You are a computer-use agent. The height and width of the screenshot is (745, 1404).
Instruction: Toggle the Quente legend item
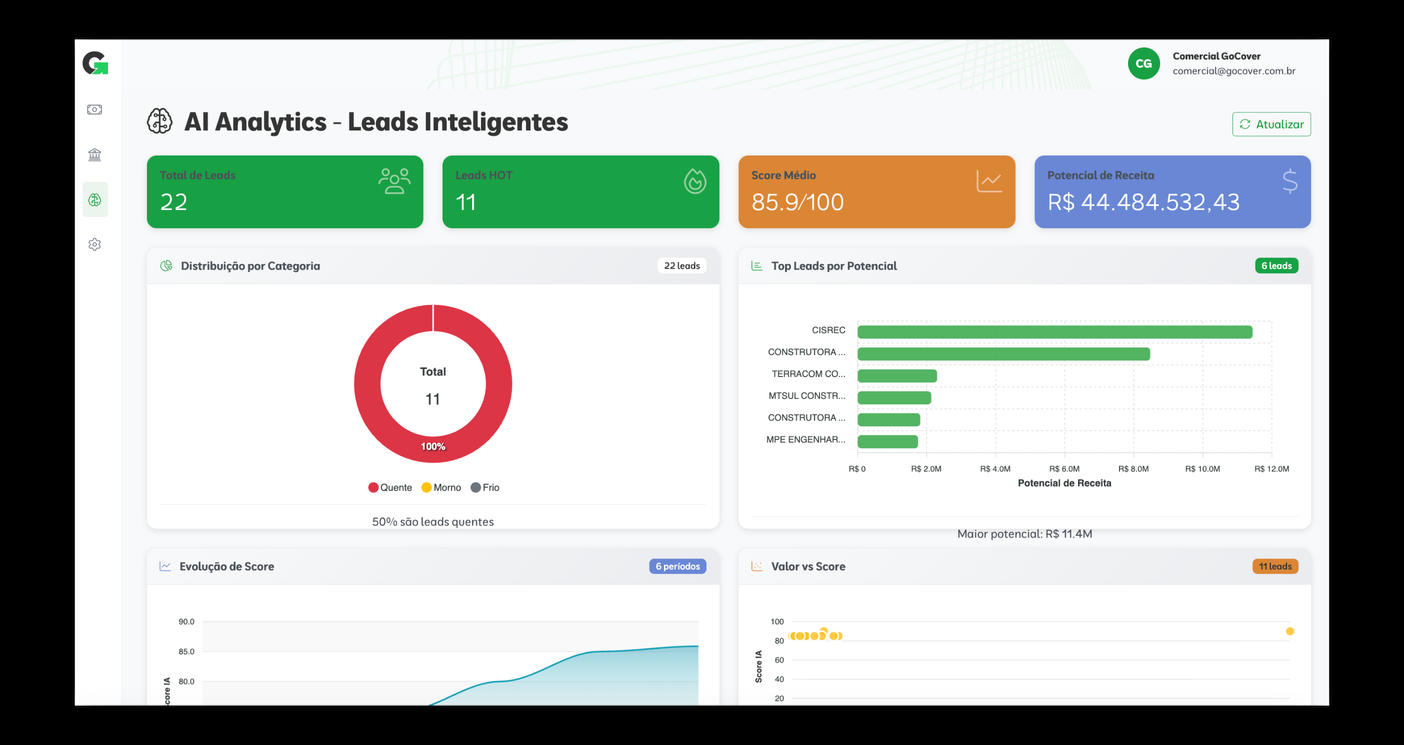(x=390, y=488)
